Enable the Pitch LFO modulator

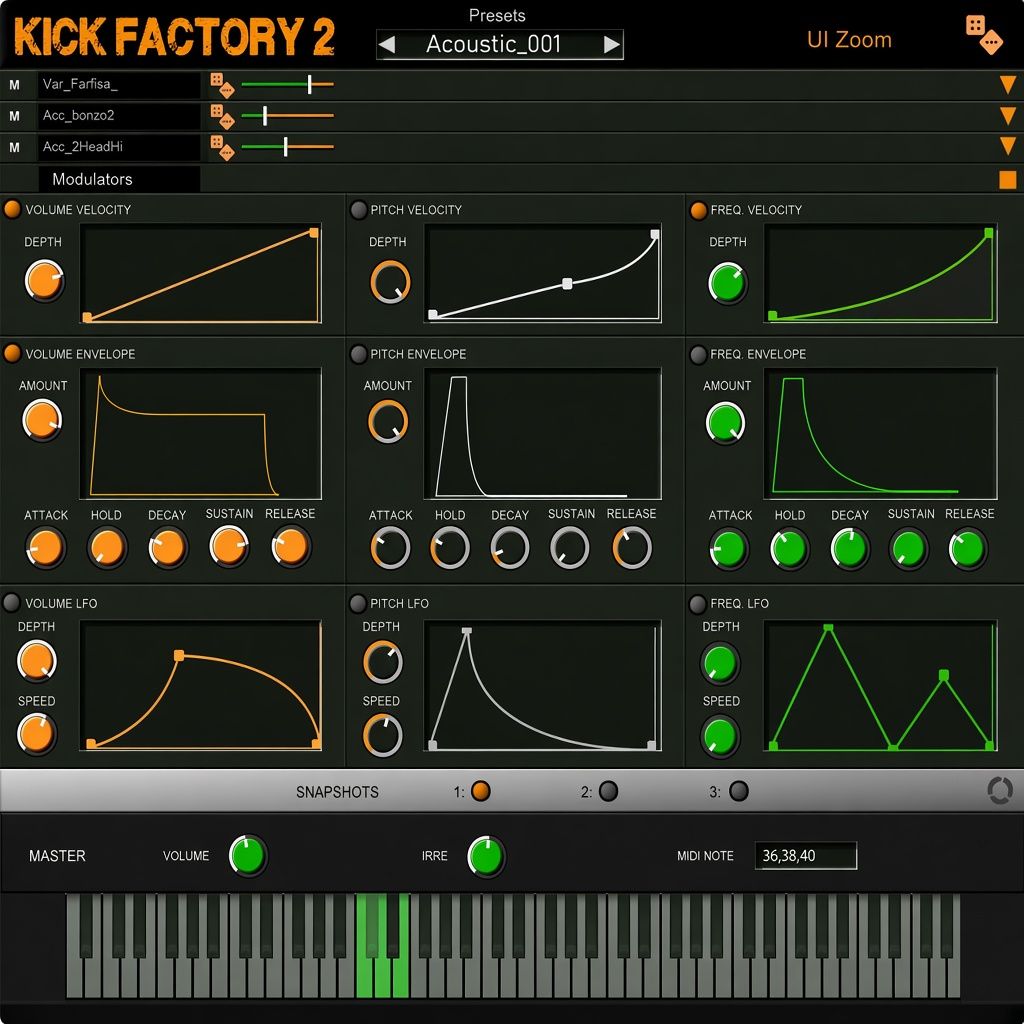(x=357, y=603)
